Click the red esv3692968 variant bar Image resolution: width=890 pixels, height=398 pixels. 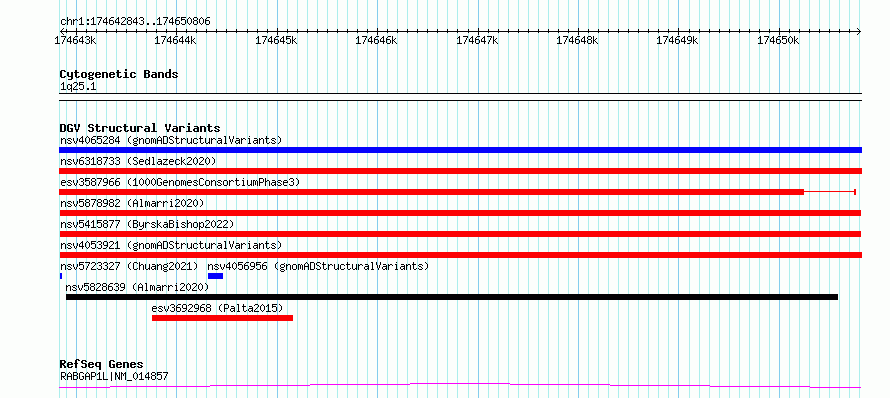tap(222, 318)
